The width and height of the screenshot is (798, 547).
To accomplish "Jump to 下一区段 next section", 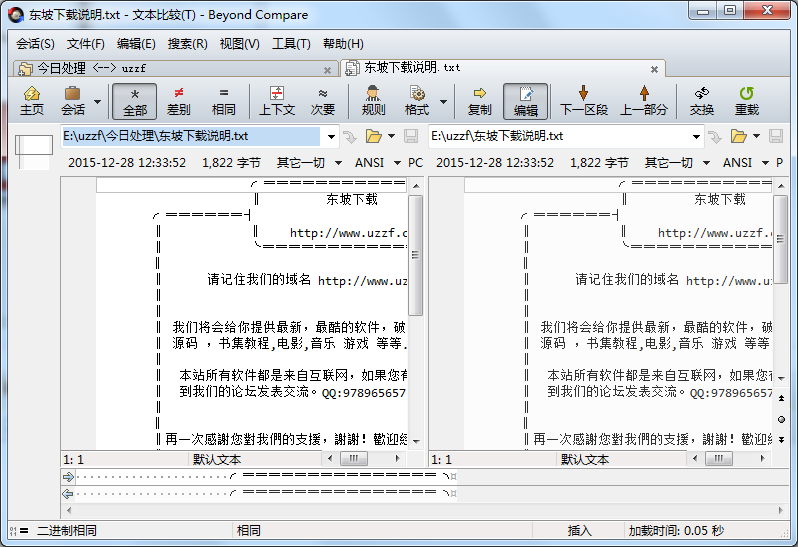I will click(x=583, y=101).
